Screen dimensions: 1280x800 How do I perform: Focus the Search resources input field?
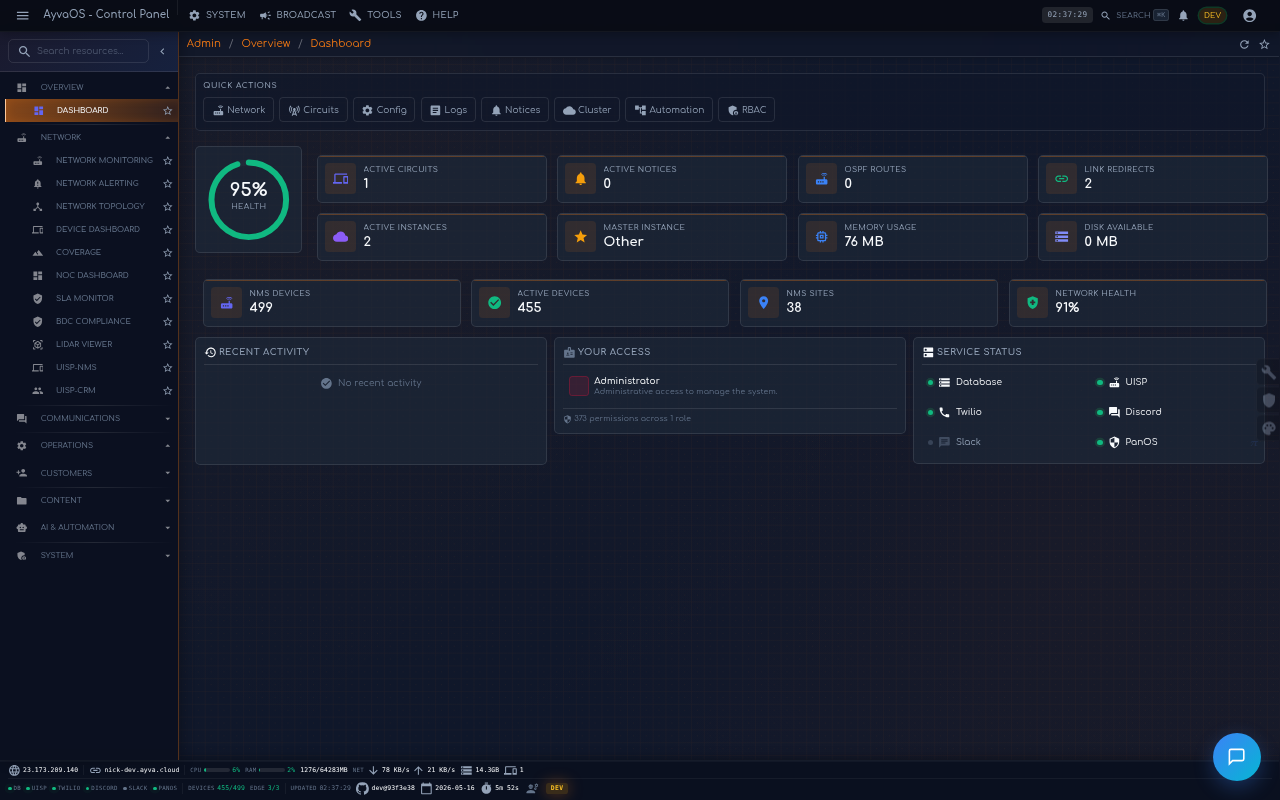click(79, 51)
